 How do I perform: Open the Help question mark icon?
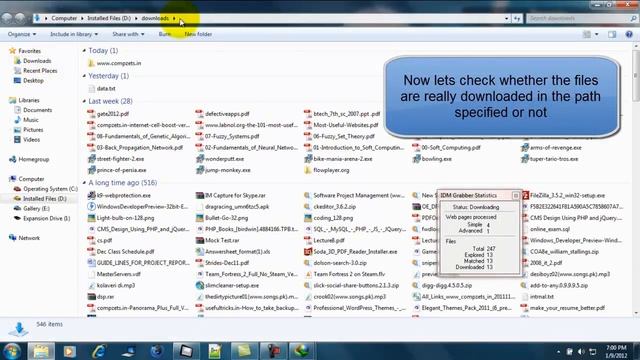(629, 35)
